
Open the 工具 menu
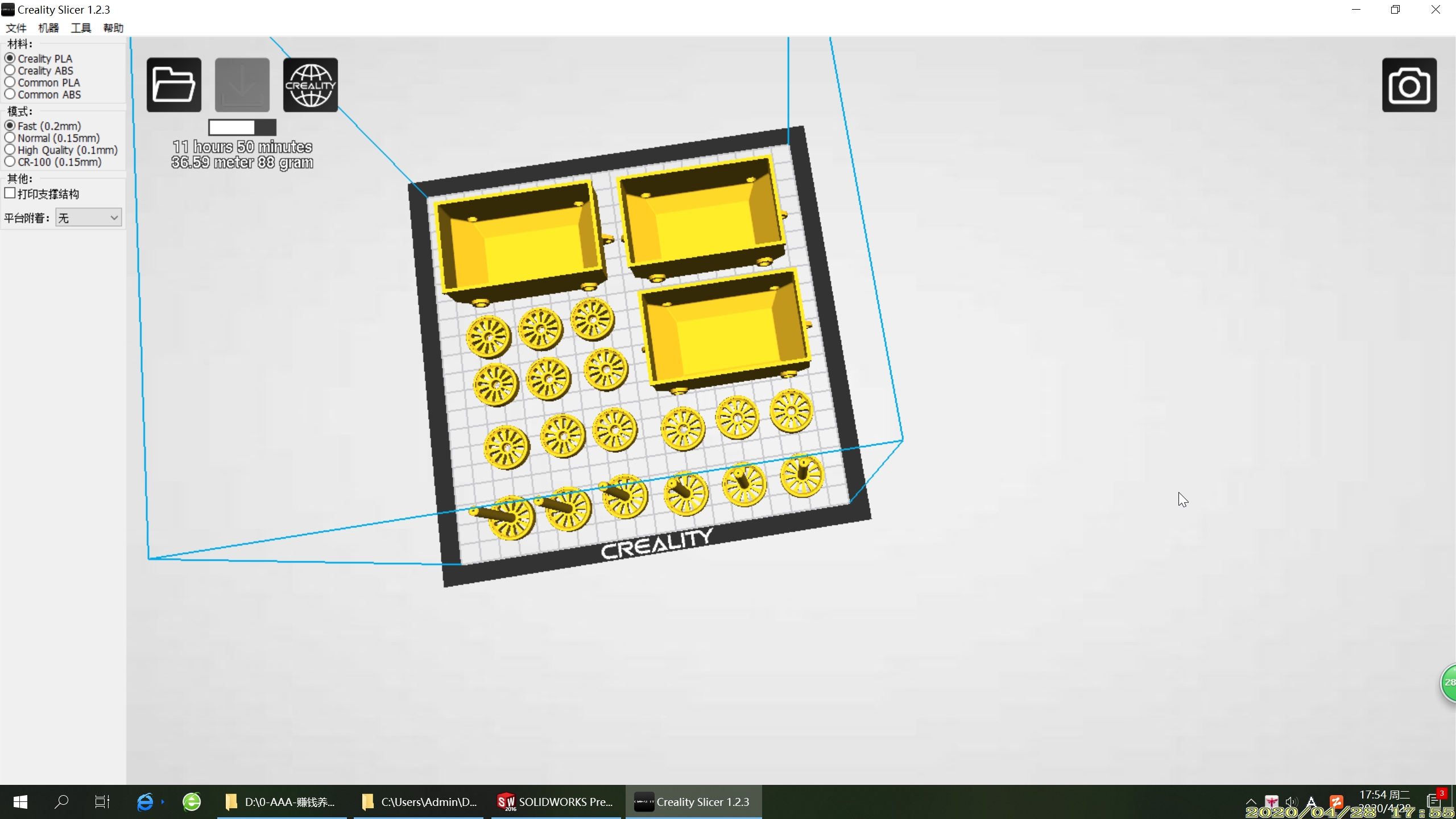coord(81,28)
